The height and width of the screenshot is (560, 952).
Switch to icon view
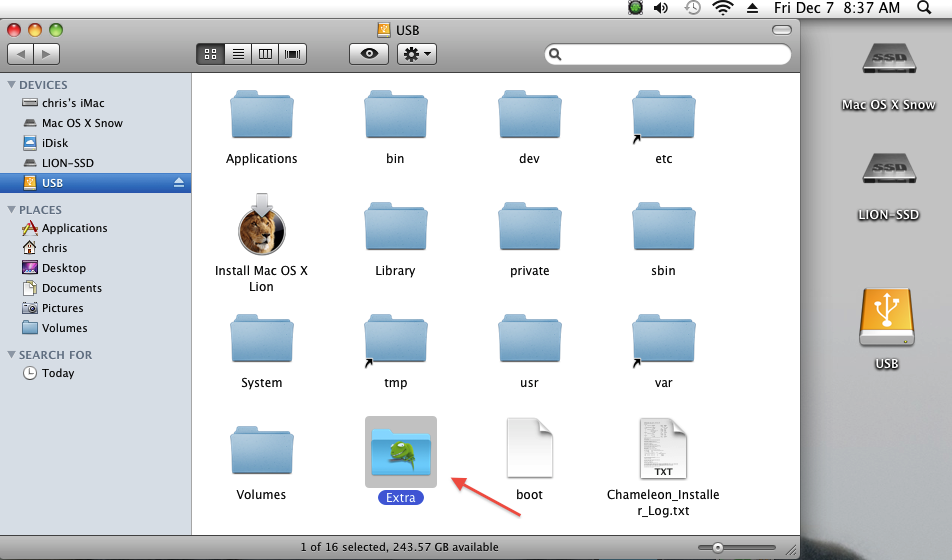pyautogui.click(x=211, y=54)
